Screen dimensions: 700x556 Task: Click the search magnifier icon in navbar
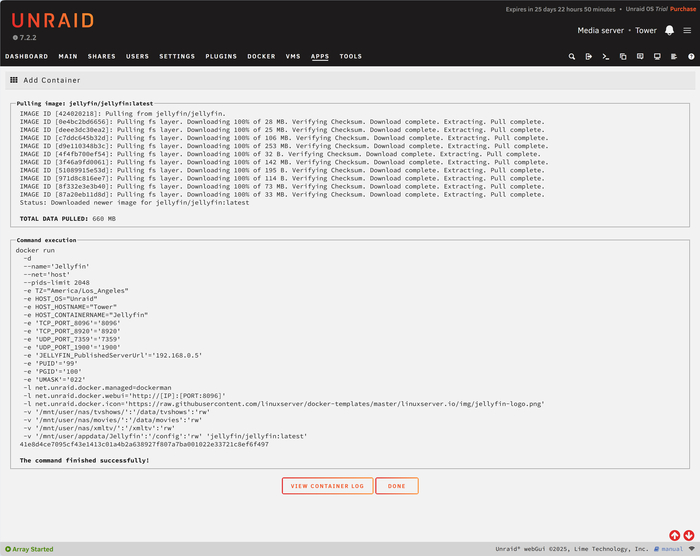(x=572, y=57)
